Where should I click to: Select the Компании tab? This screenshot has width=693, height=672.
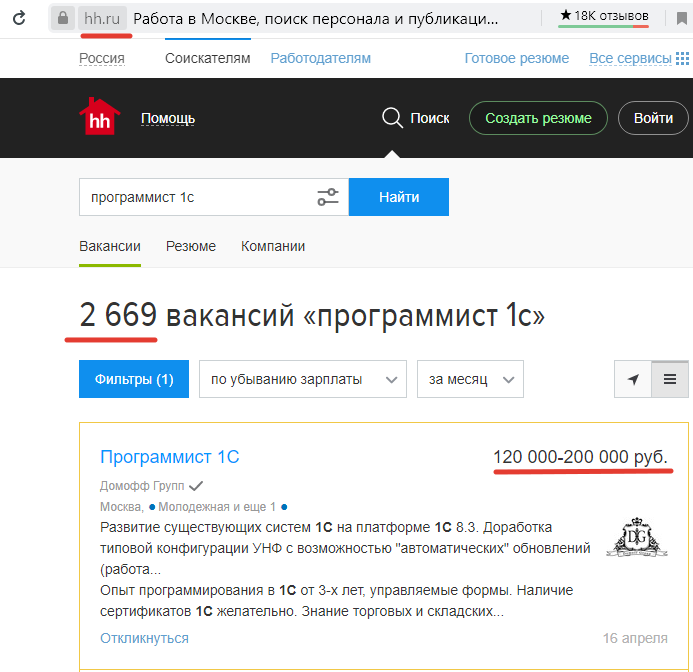273,246
